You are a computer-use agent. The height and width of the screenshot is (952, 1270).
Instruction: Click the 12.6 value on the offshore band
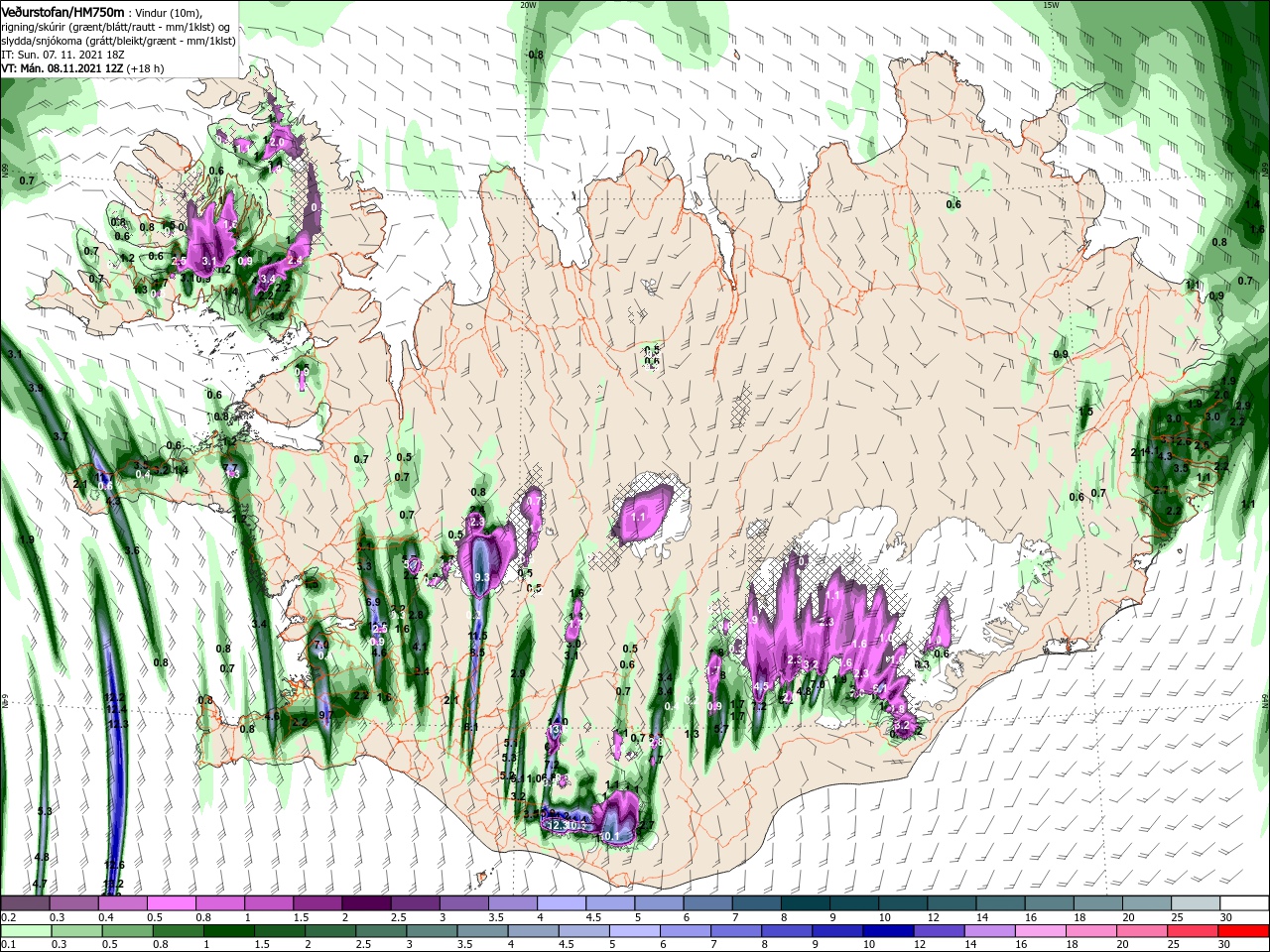pos(113,866)
